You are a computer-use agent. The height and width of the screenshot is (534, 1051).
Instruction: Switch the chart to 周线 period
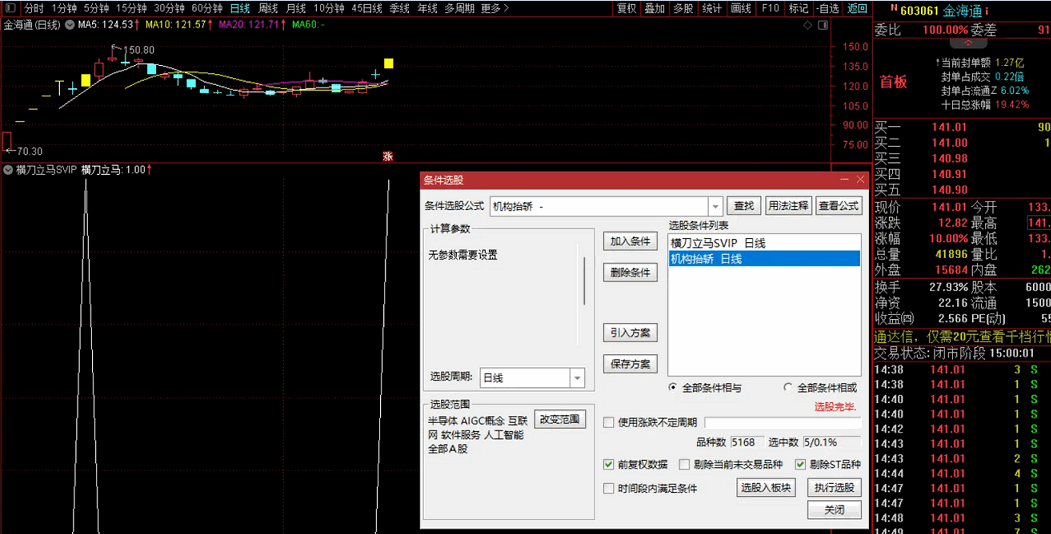[x=268, y=8]
